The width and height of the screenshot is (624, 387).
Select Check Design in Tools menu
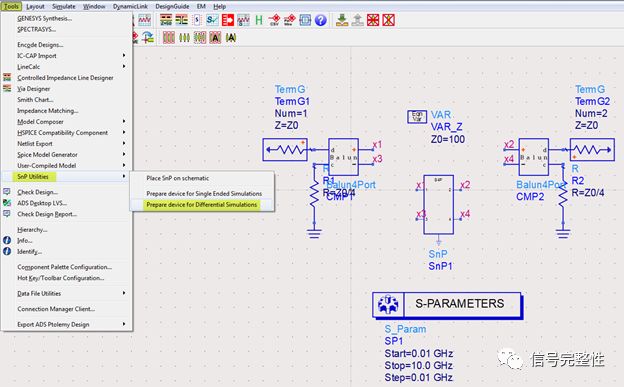point(67,192)
